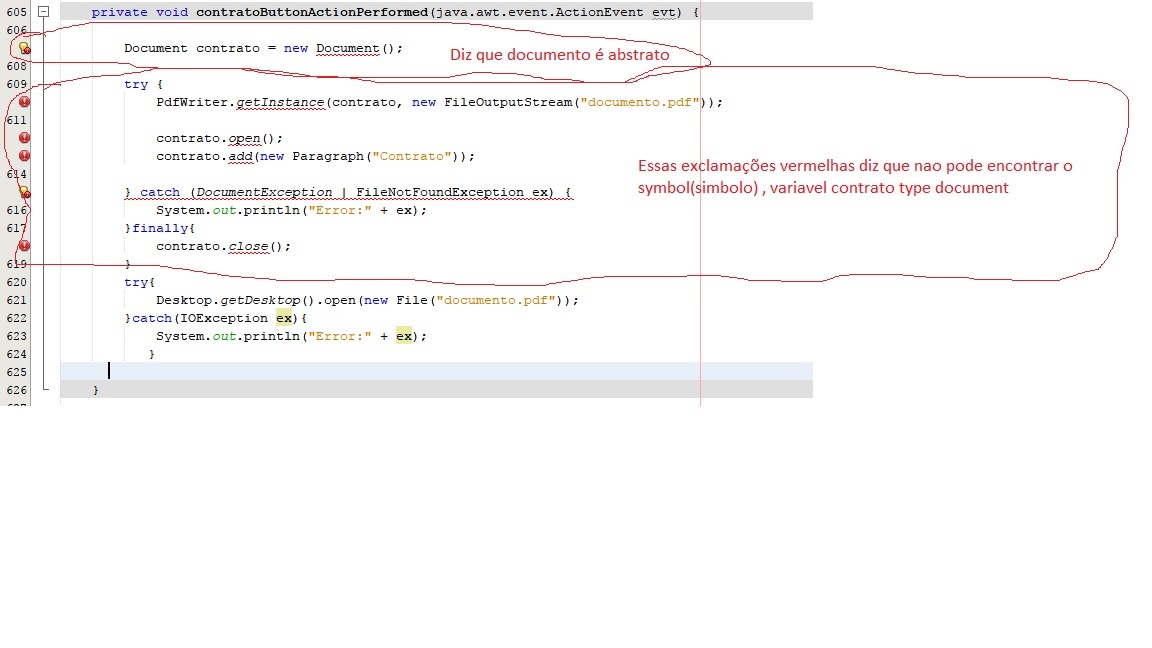Open the lightbulb hint on the Document contrato line

point(24,48)
